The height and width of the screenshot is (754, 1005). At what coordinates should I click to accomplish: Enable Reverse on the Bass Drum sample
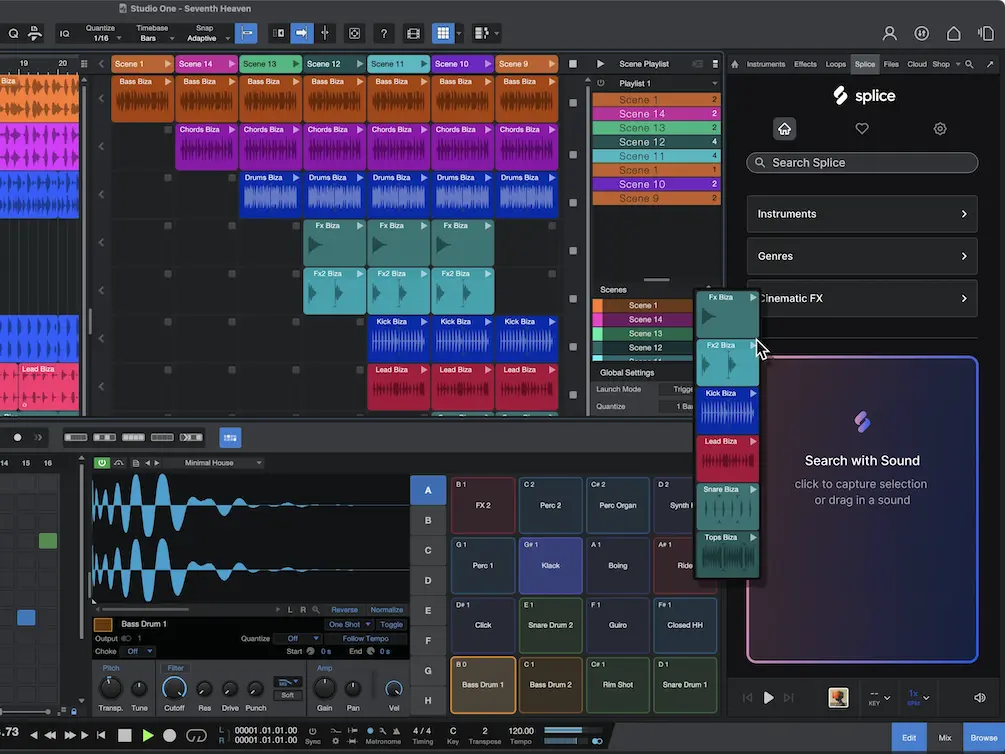[x=344, y=609]
